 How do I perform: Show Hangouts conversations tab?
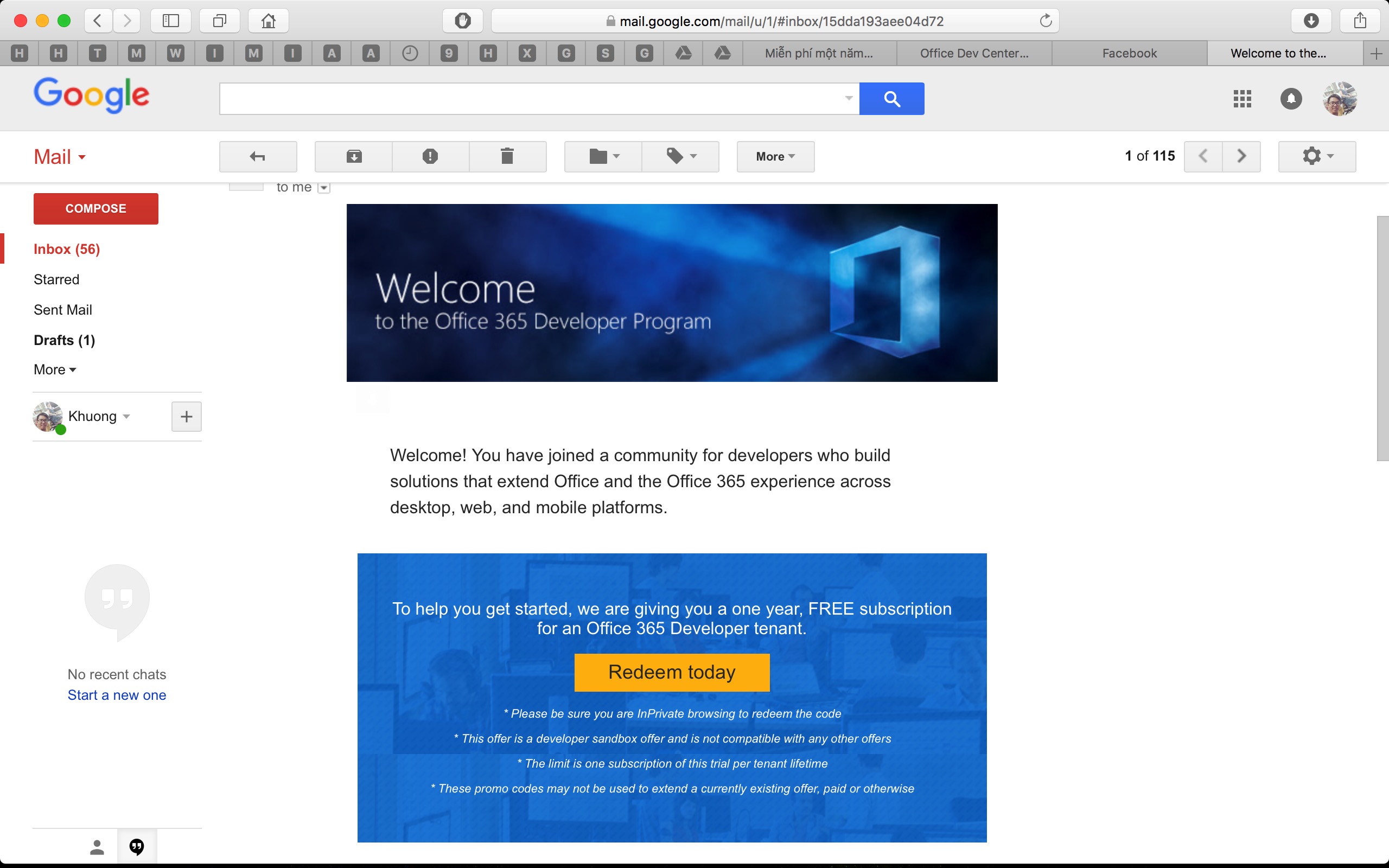137,847
